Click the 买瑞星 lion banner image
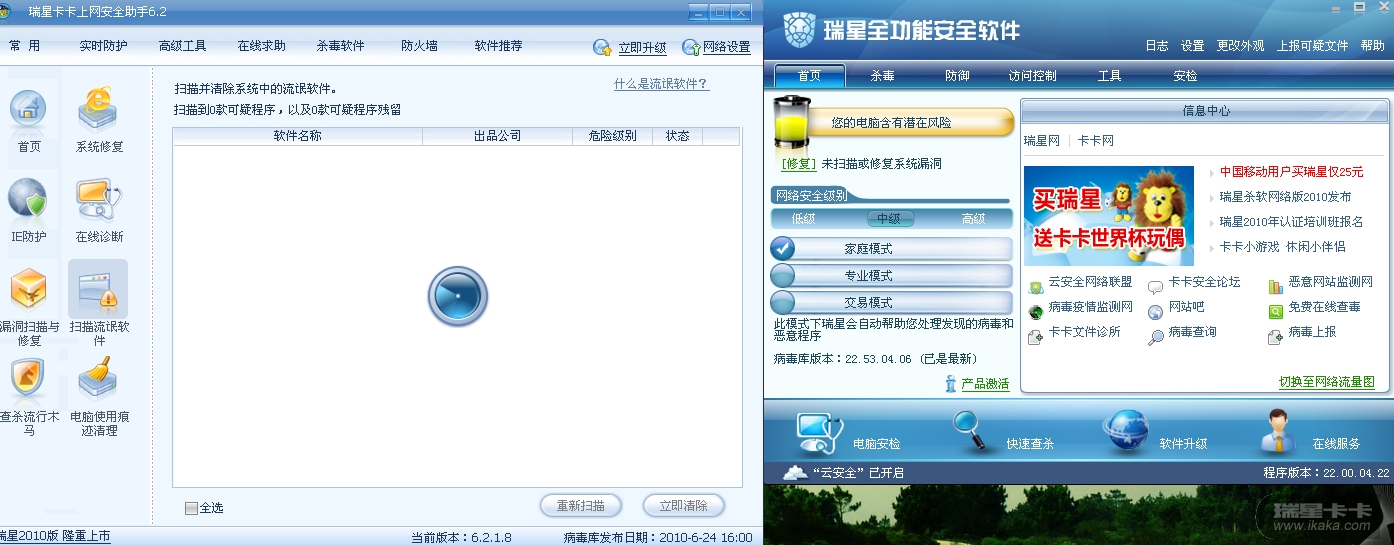 pyautogui.click(x=1108, y=215)
